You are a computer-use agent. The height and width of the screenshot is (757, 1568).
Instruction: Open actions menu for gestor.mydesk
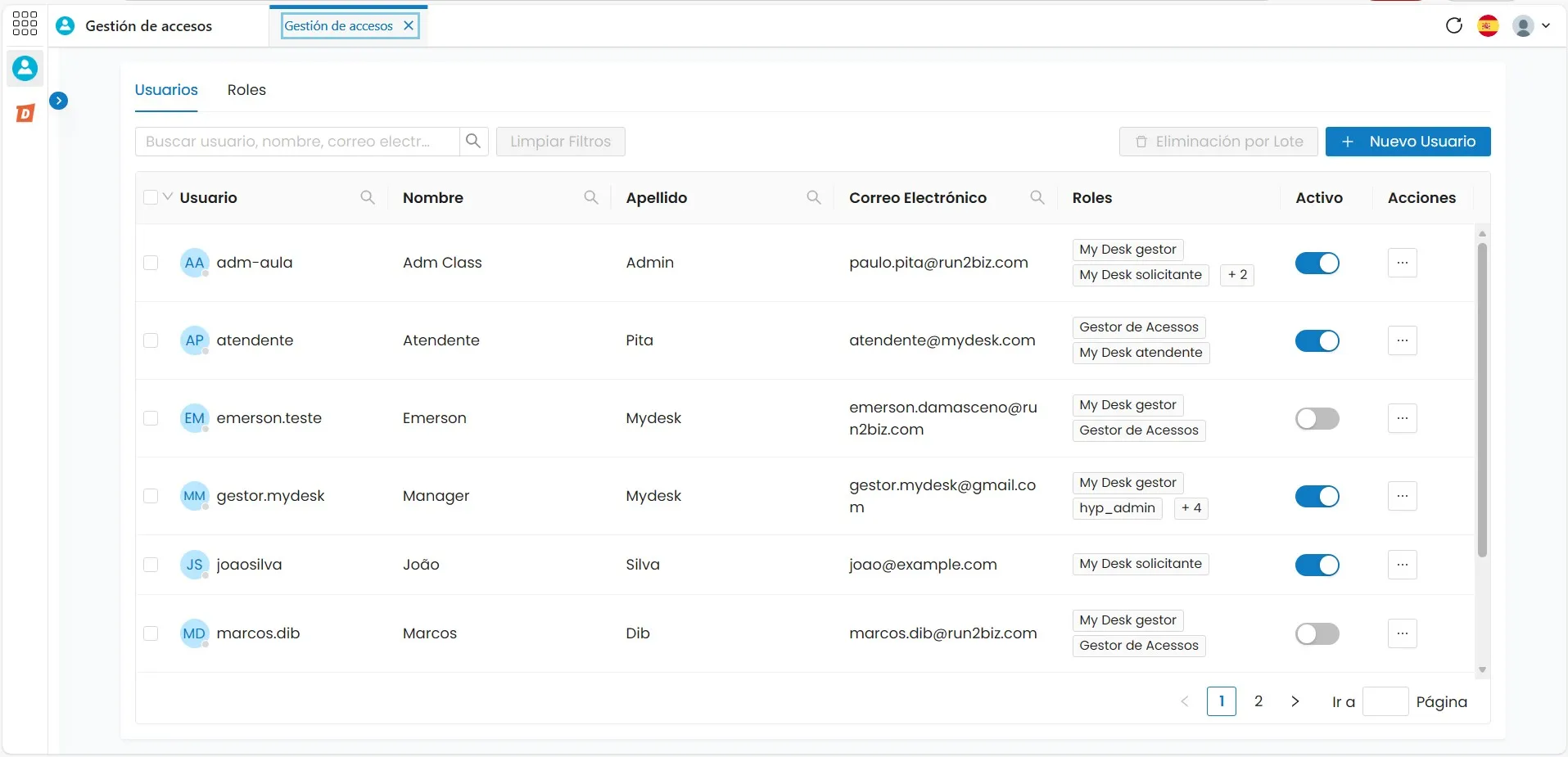coord(1402,496)
